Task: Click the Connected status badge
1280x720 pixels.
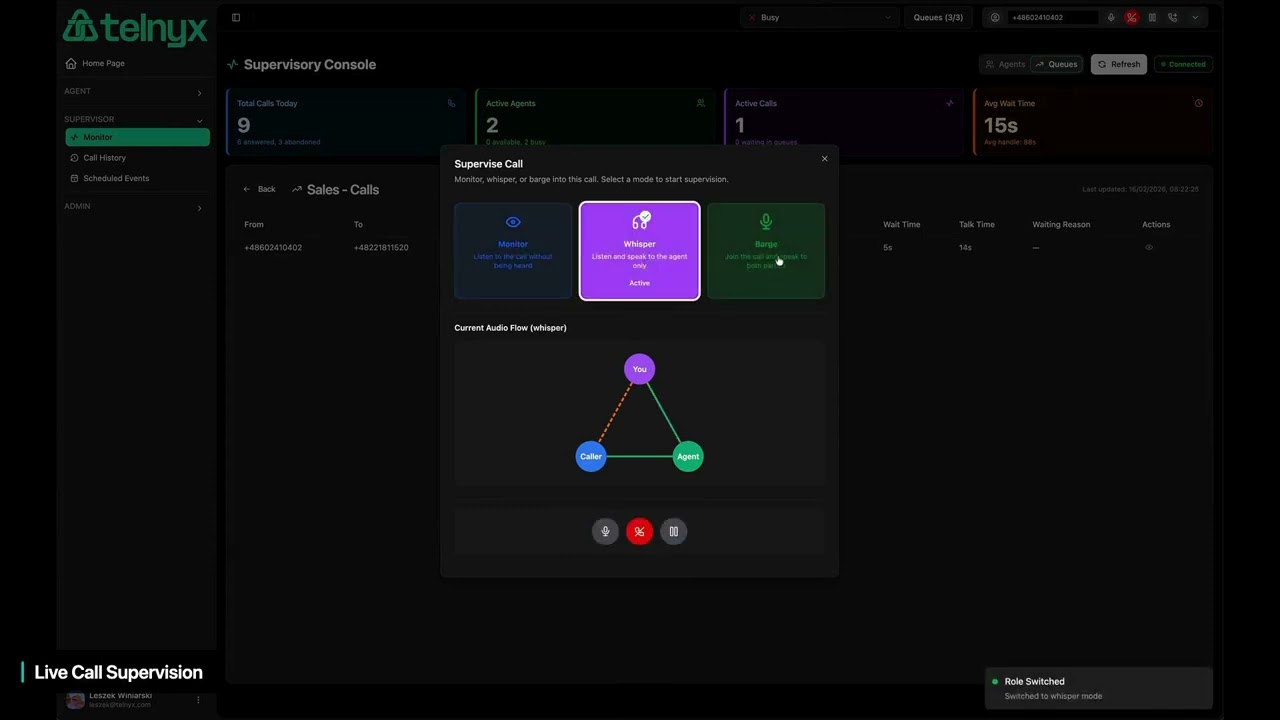Action: click(1183, 64)
